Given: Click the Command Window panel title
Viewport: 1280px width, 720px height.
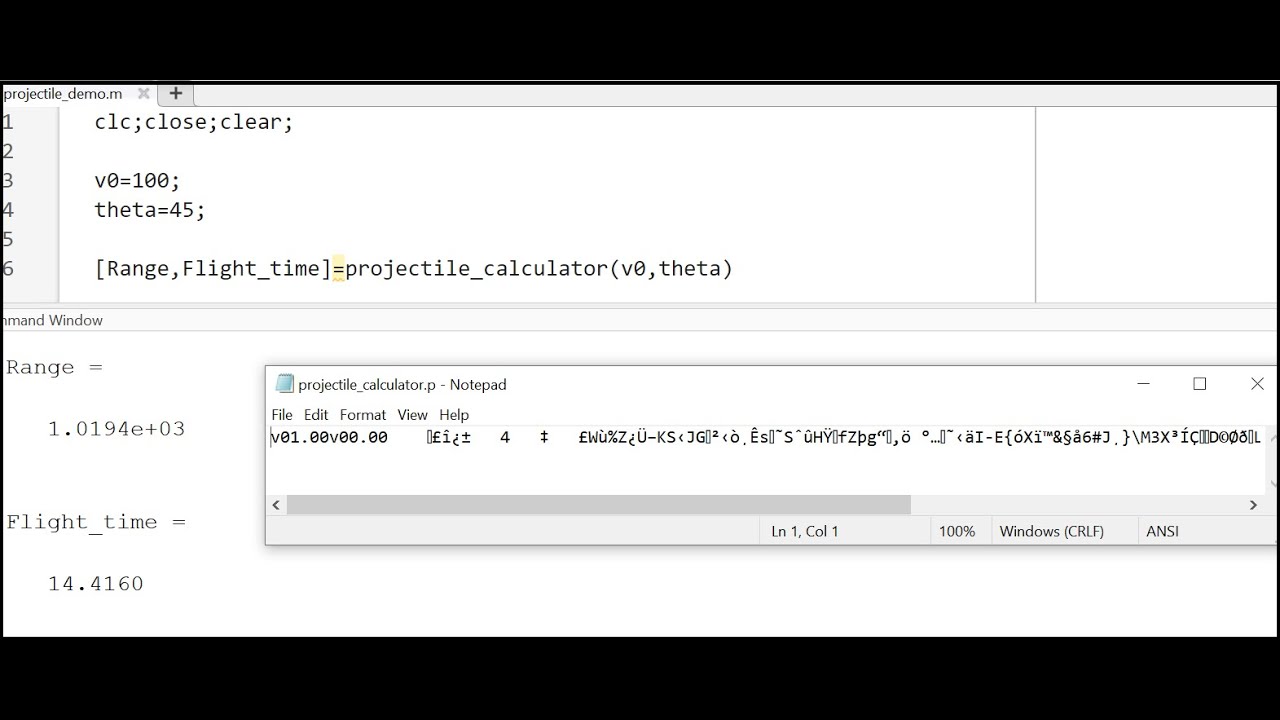Looking at the screenshot, I should (52, 320).
